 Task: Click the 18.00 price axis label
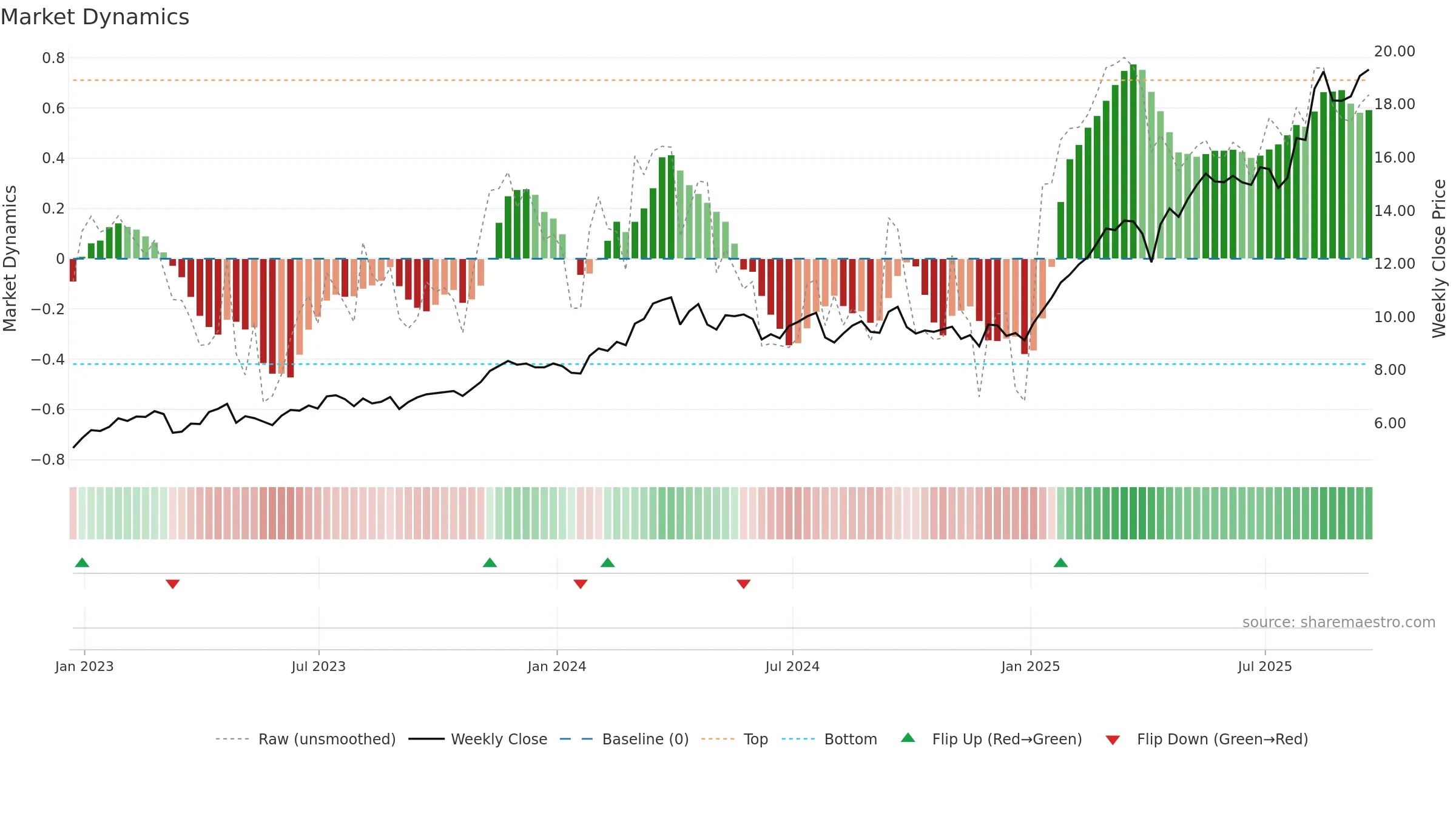point(1395,104)
